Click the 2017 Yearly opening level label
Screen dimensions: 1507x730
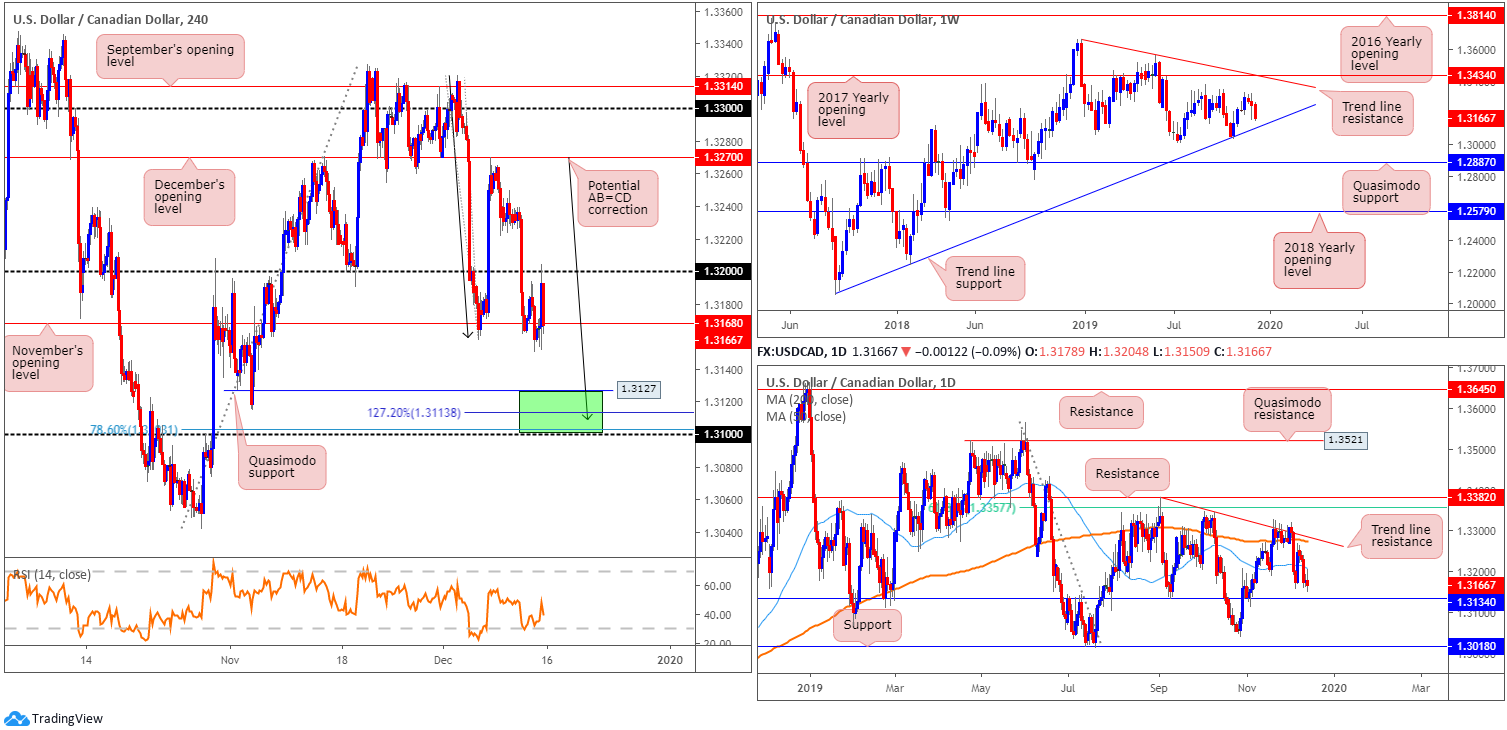pyautogui.click(x=853, y=110)
